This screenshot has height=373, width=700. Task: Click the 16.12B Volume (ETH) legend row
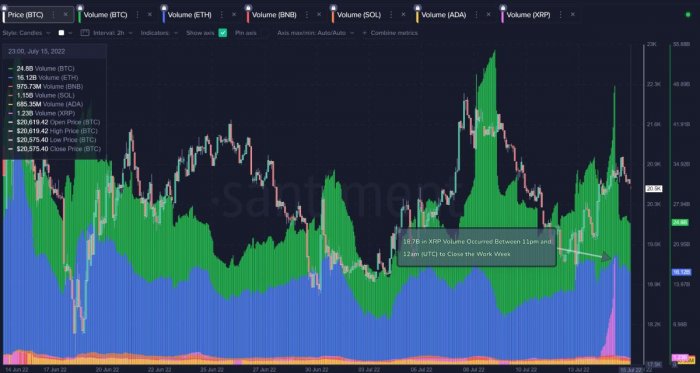click(x=42, y=78)
